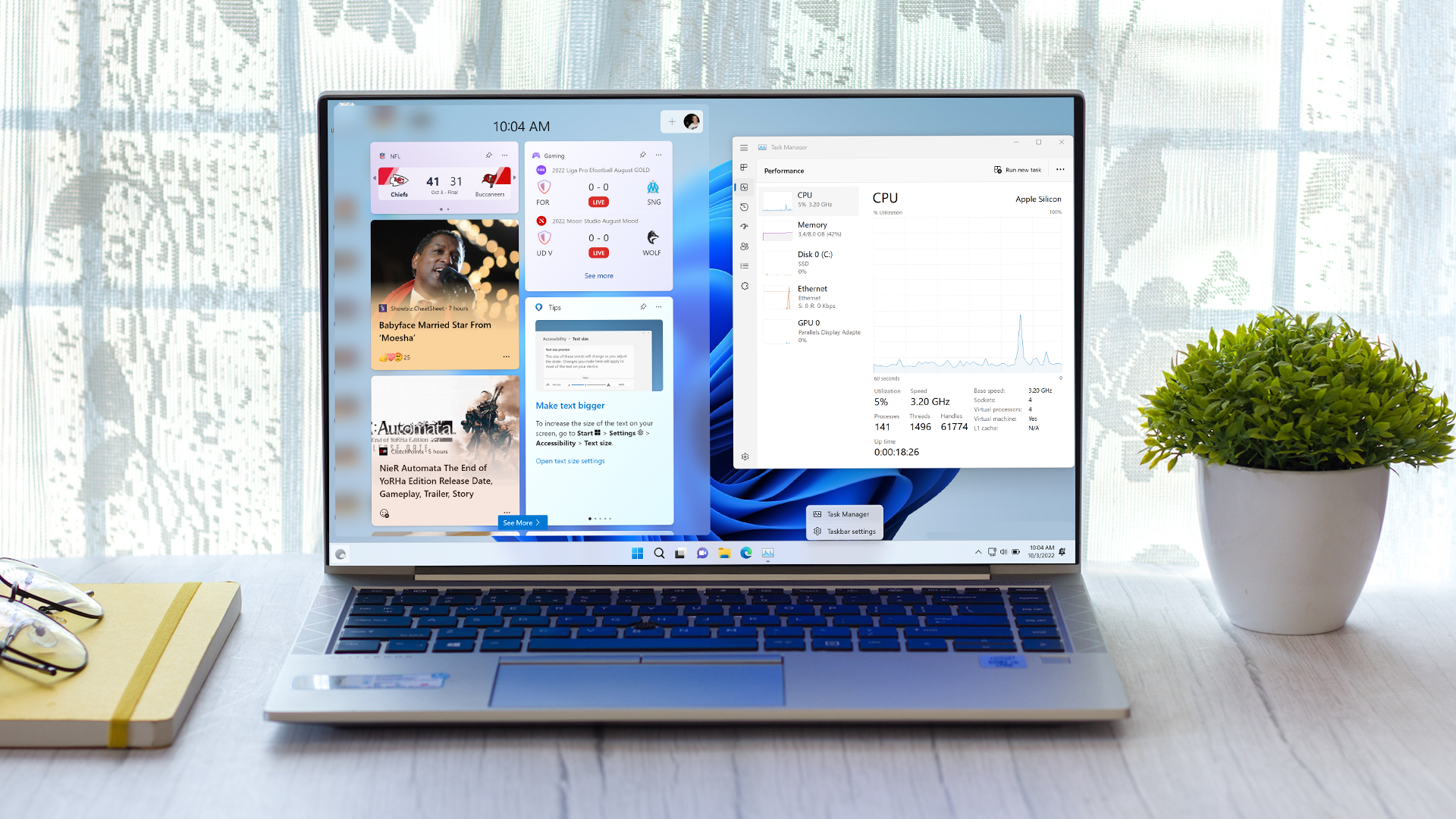This screenshot has height=819, width=1456.
Task: Open the 'Open text size settings' link
Action: pos(570,460)
